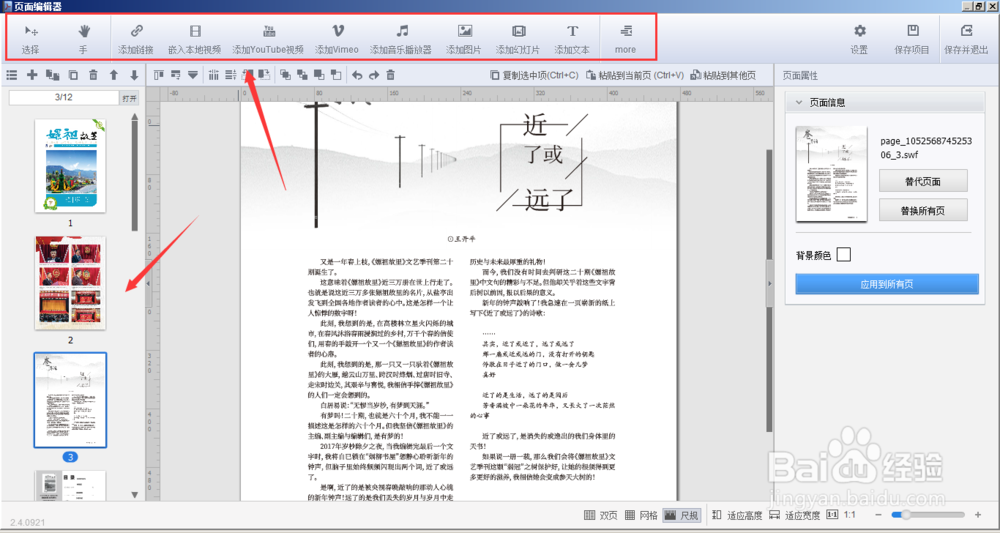Viewport: 1000px width, 533px height.
Task: Open 设置 settings gear
Action: pos(859,38)
